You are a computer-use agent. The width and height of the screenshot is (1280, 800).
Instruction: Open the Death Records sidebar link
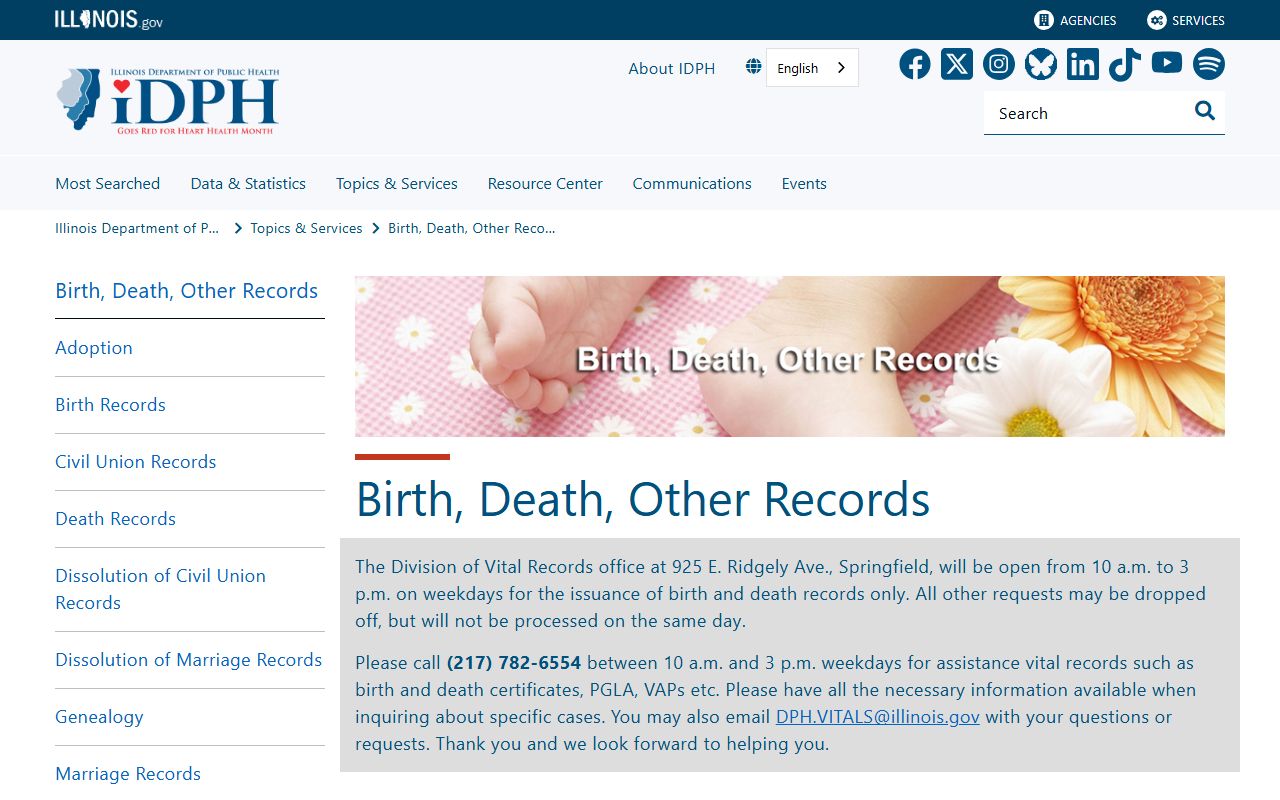(x=115, y=519)
